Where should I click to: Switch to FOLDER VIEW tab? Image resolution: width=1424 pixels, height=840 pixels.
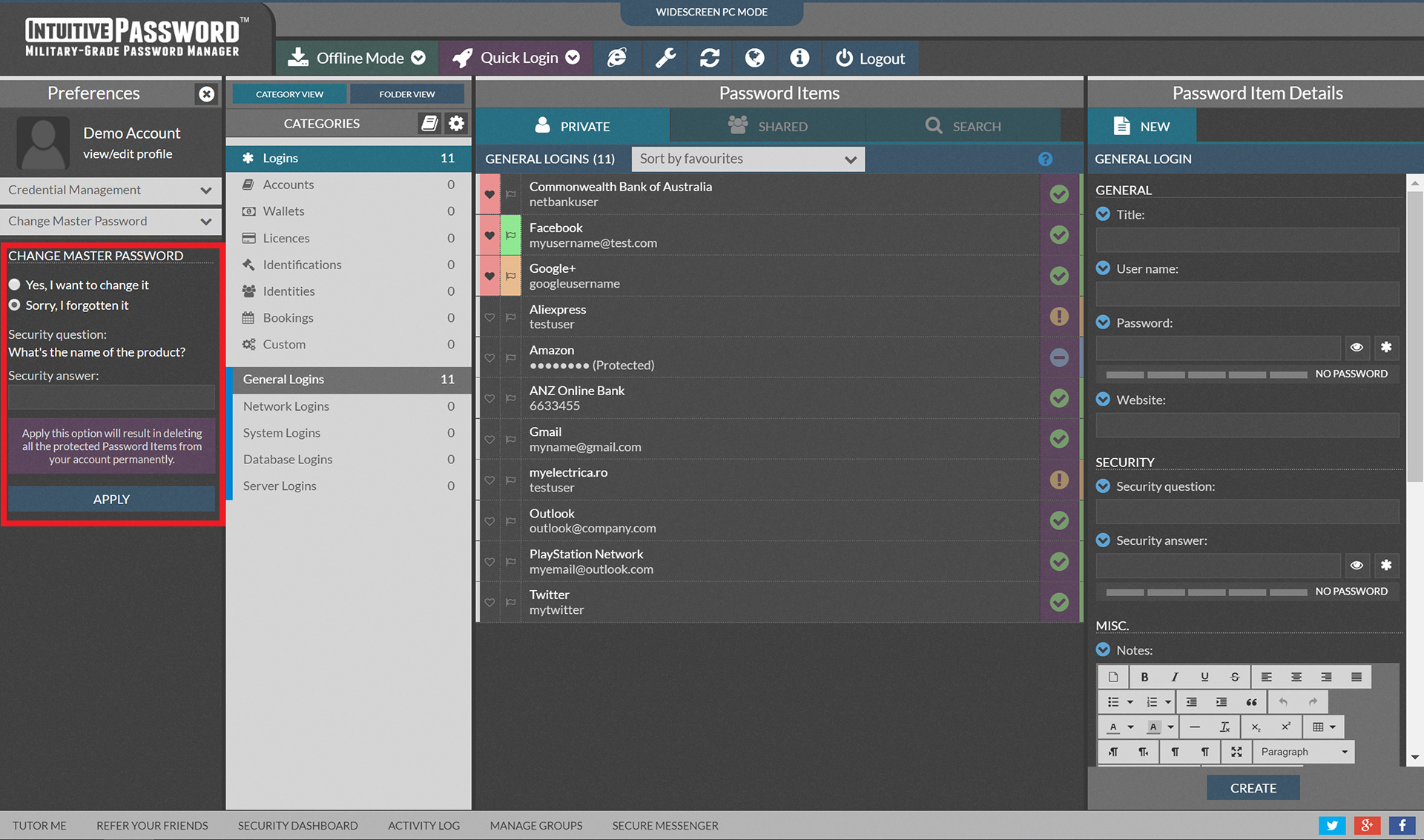pos(406,94)
